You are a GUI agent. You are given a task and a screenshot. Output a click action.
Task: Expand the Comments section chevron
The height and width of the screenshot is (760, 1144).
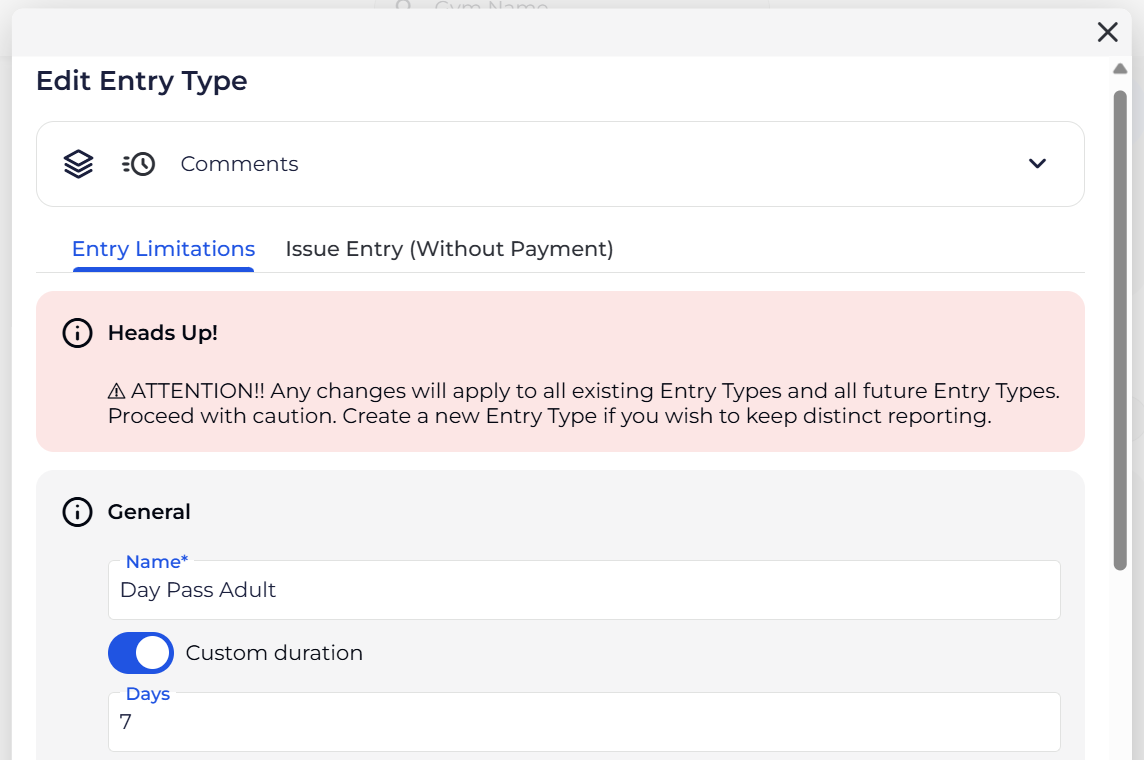1037,164
